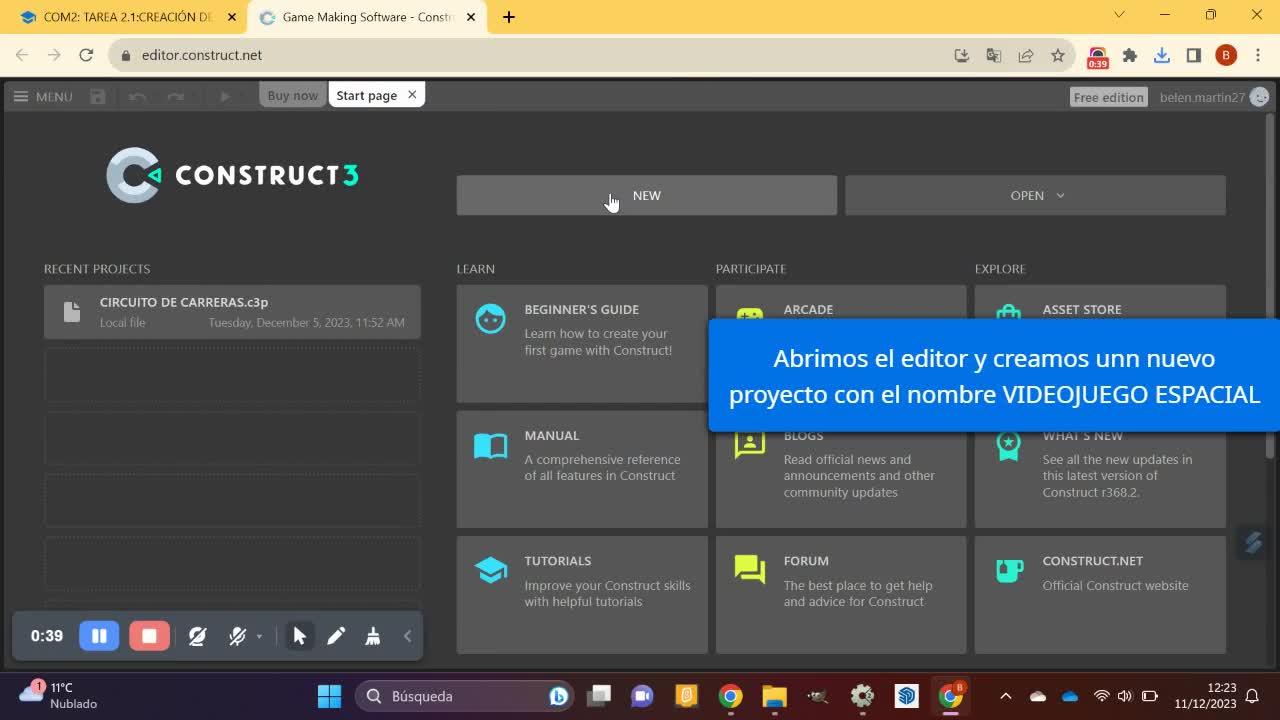Open the notifications bell
Screen dimensions: 1280x720
coord(1252,696)
